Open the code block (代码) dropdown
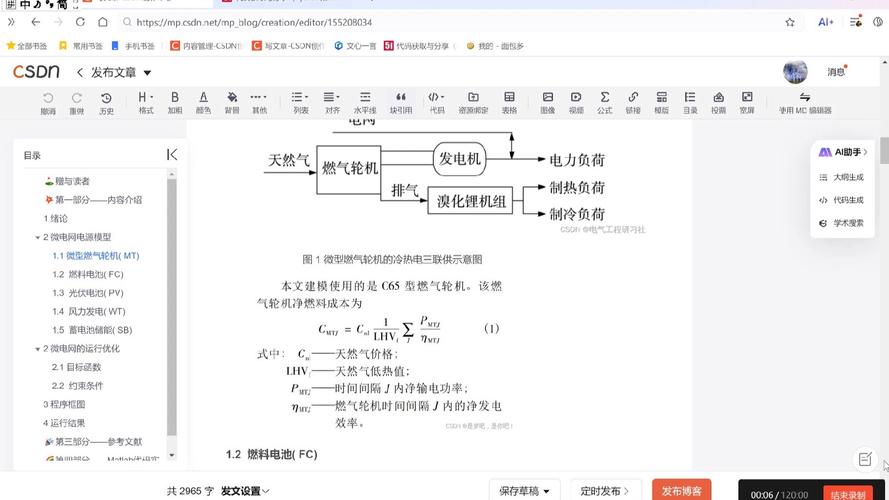The width and height of the screenshot is (889, 500). click(437, 103)
